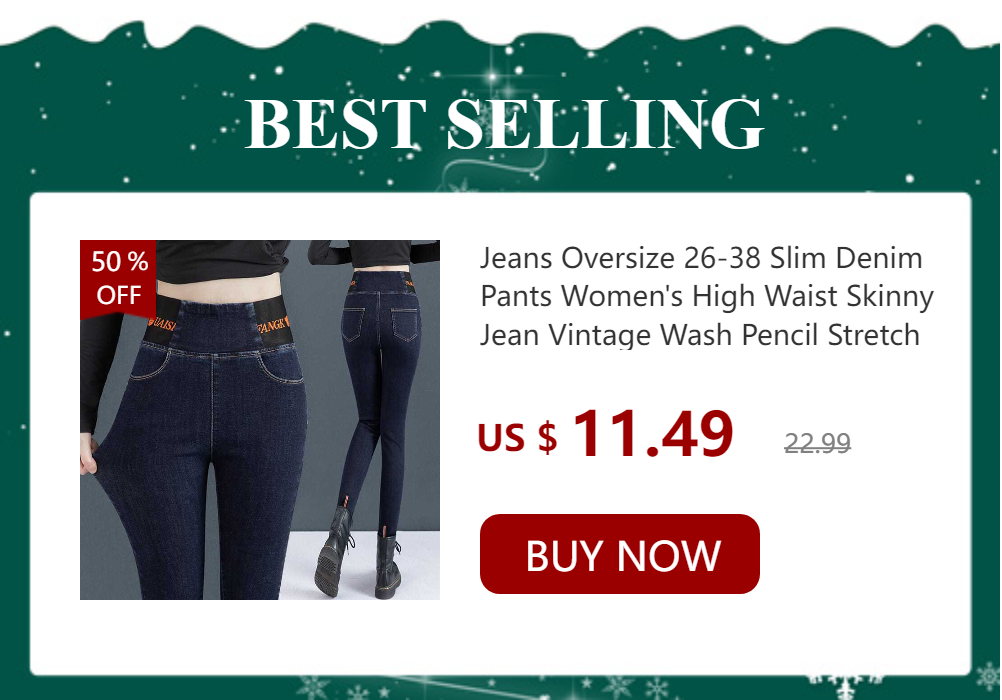Click the red BUY NOW button
Viewport: 1002px width, 700px height.
pyautogui.click(x=619, y=554)
